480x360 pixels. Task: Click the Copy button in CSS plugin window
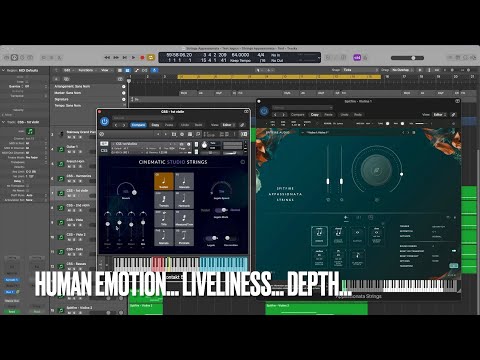pos(155,125)
